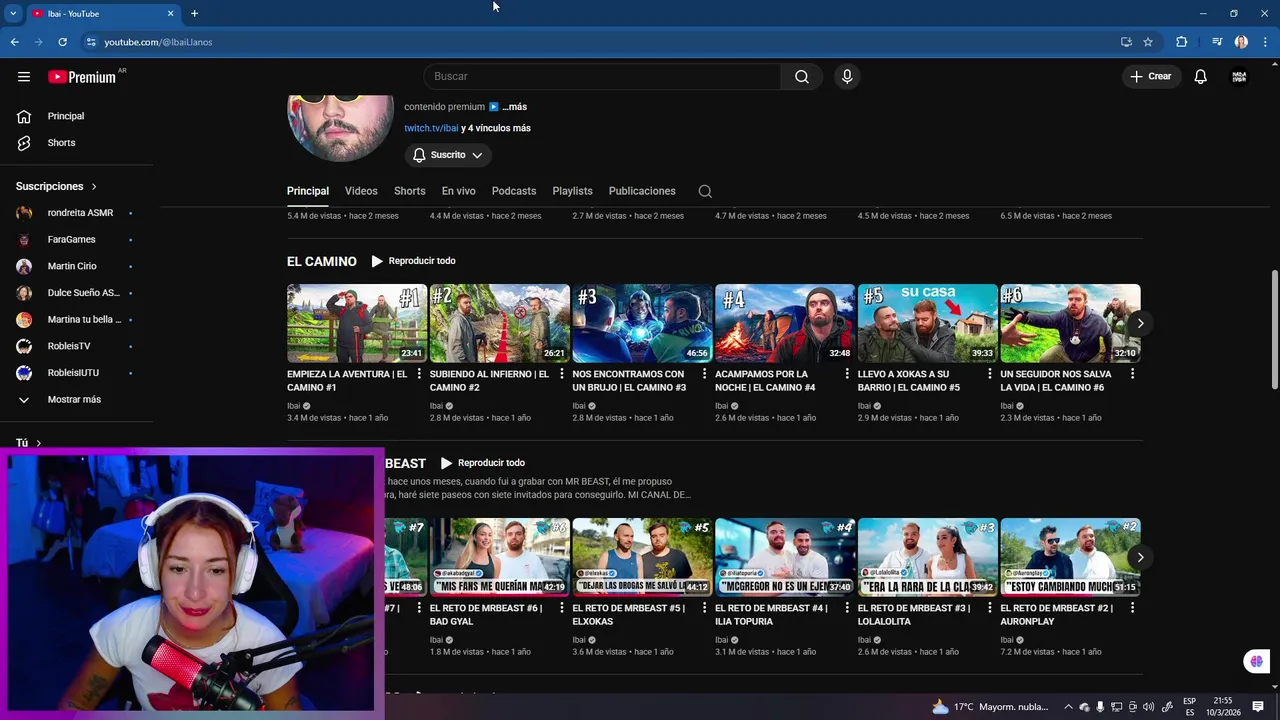
Task: Open twitch.tv/ibai link
Action: (431, 128)
